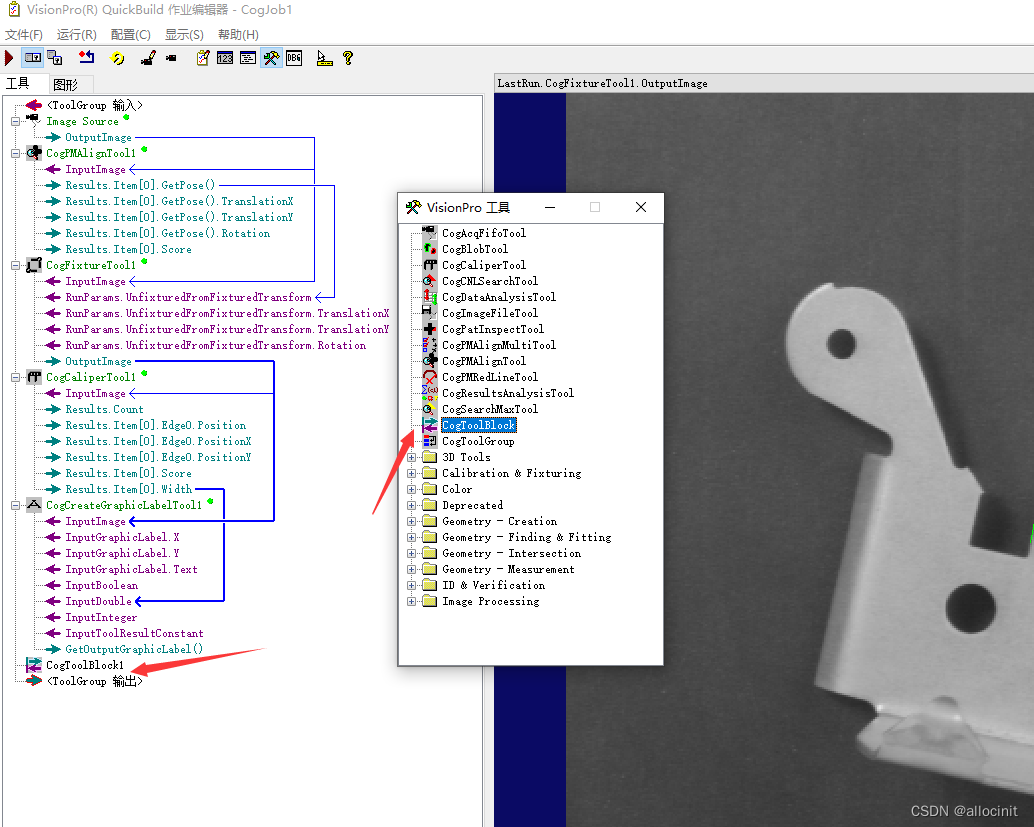Image resolution: width=1034 pixels, height=827 pixels.
Task: Open the 运行(R) menu
Action: coord(76,34)
